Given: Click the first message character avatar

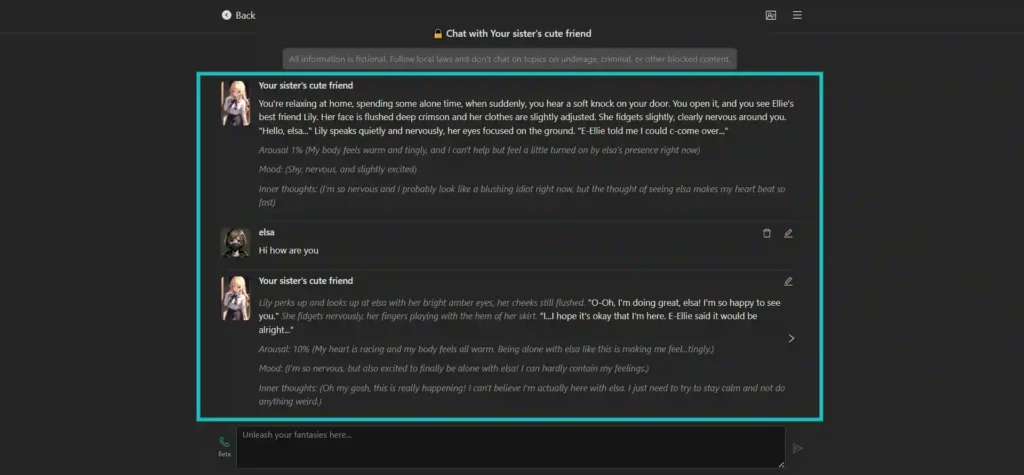Looking at the screenshot, I should click(235, 103).
